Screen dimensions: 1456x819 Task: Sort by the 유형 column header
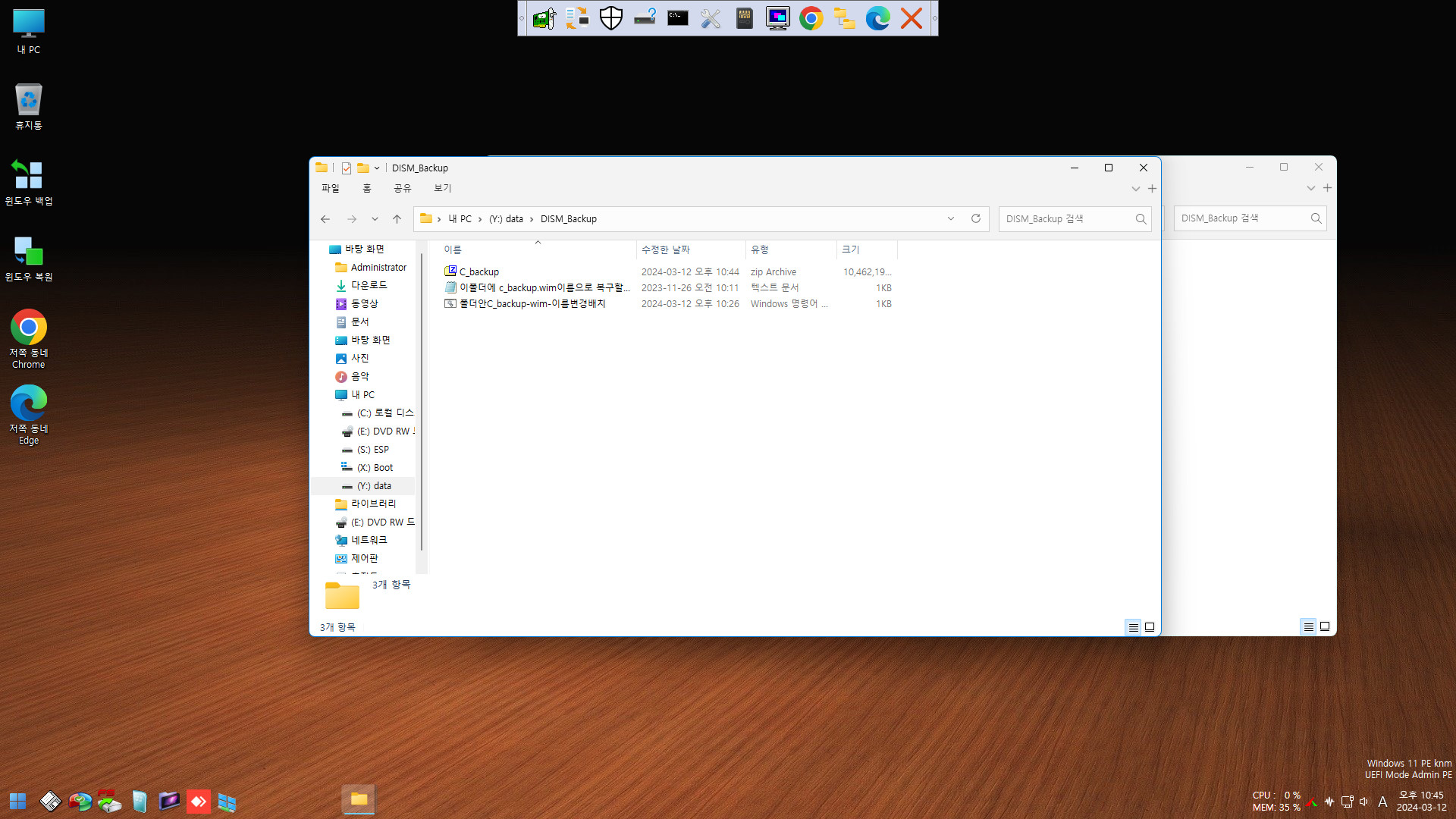(x=791, y=249)
